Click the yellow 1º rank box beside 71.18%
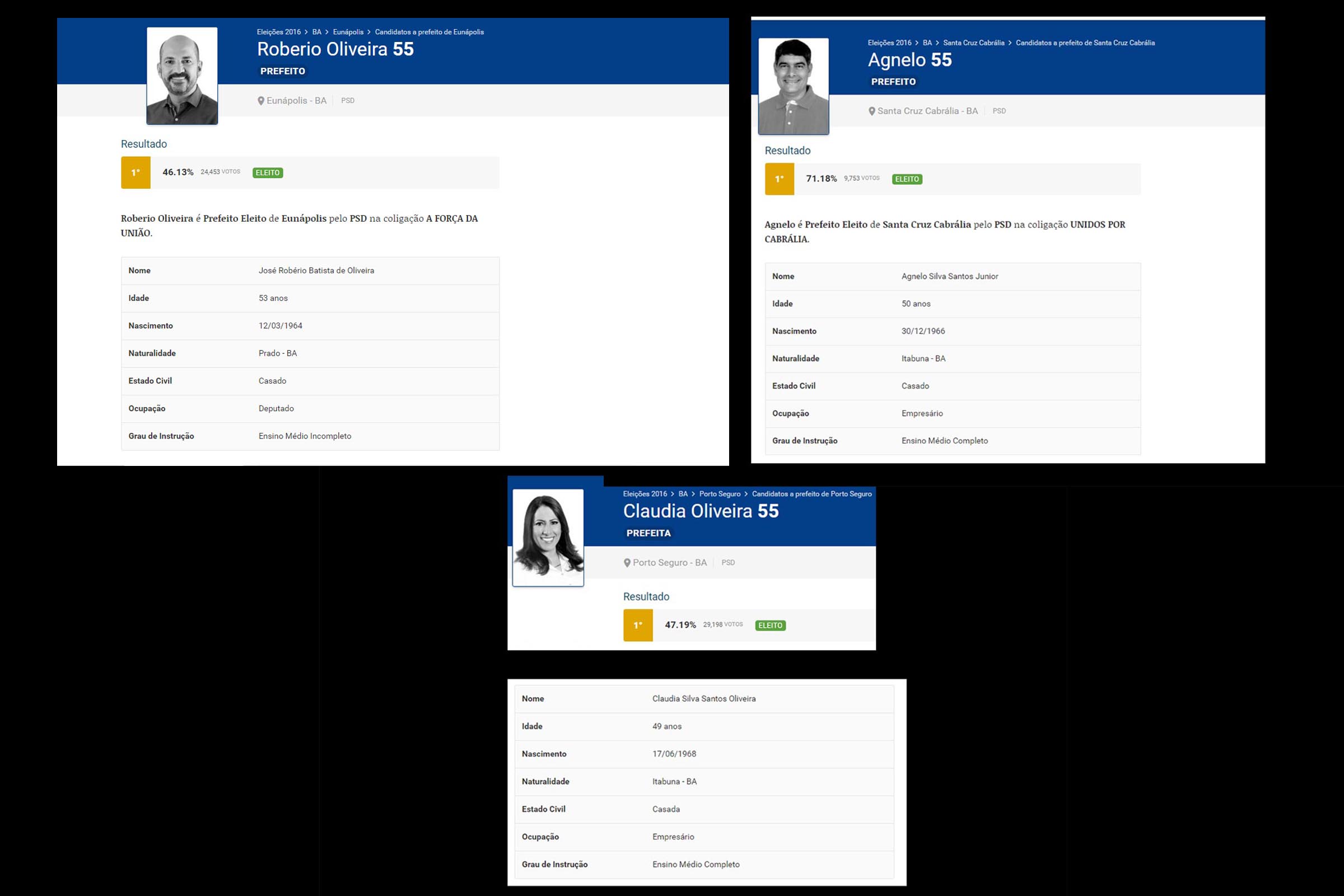This screenshot has height=896, width=1344. [779, 179]
